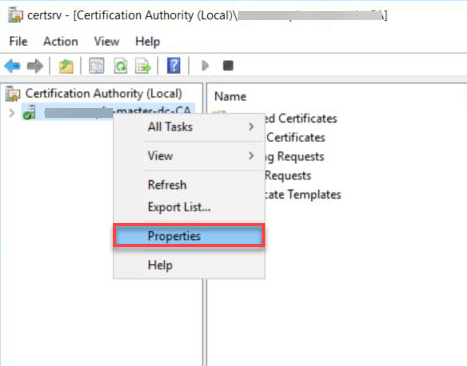
Task: Click the Certification Authority (Local) root icon
Action: tap(13, 94)
